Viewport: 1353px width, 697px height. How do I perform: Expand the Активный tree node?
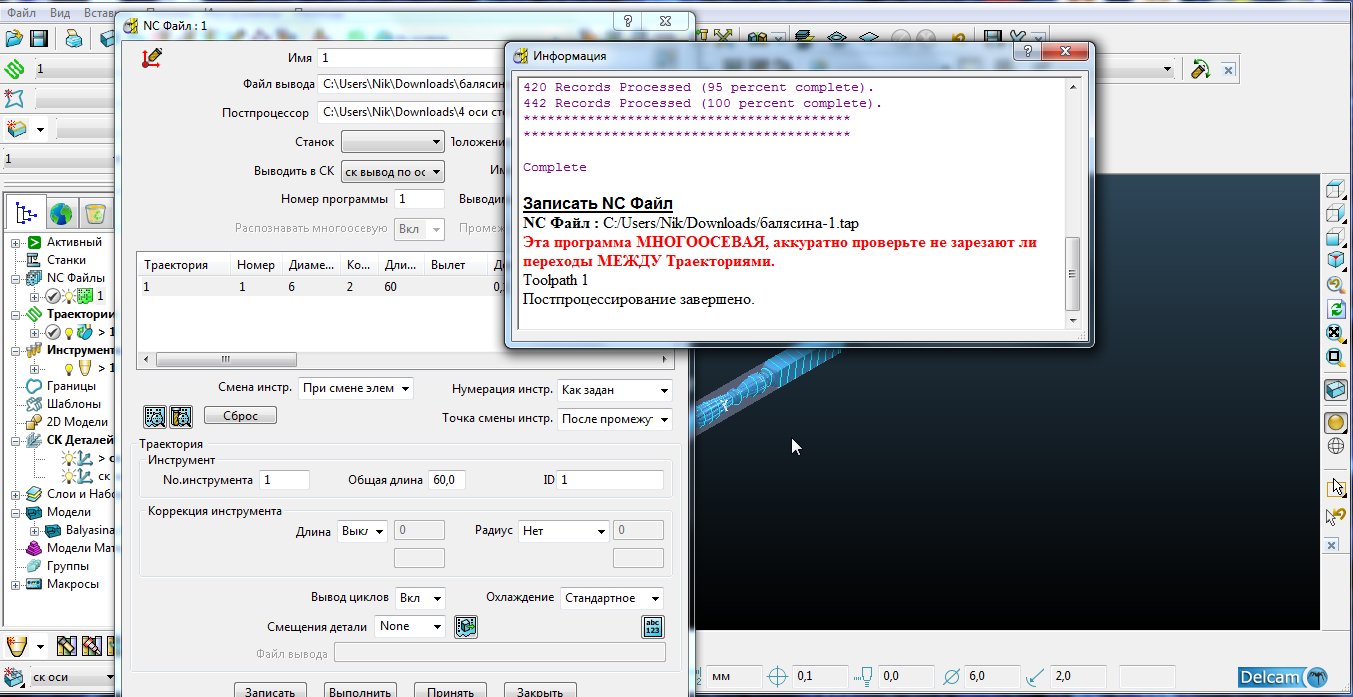[x=16, y=243]
